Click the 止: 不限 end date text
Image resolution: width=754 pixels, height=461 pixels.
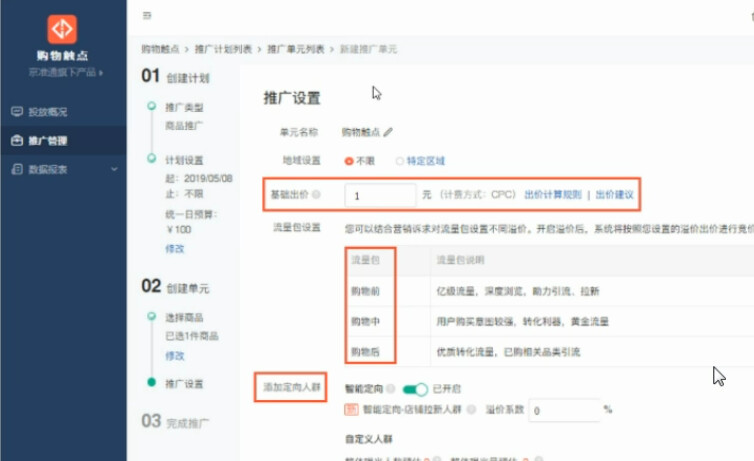(184, 194)
